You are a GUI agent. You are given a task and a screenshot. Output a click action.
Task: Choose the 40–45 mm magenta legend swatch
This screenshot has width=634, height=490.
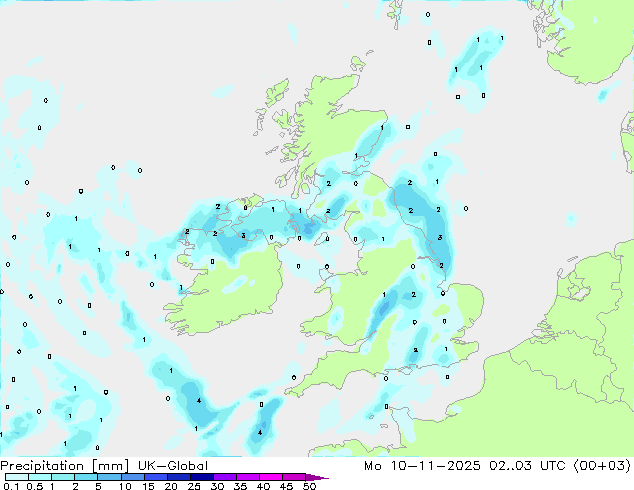(x=271, y=477)
